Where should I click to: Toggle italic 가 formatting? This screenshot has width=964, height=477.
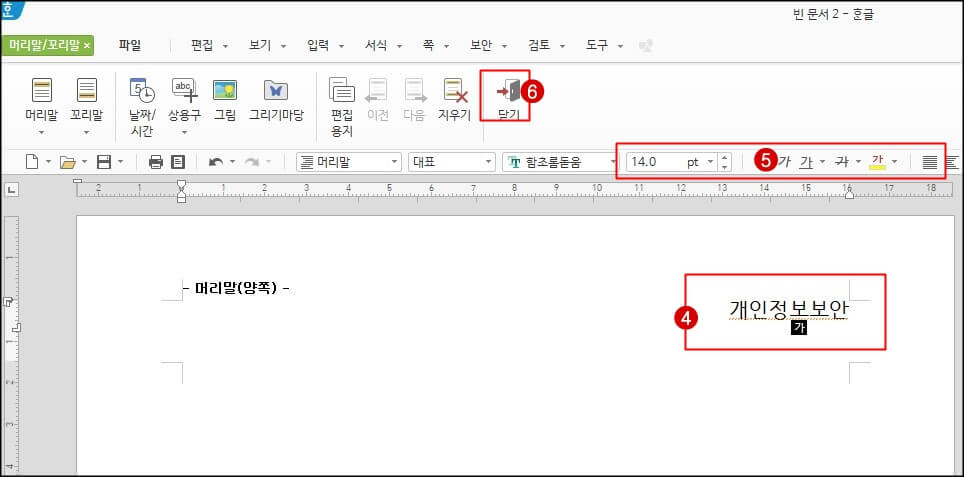tap(784, 162)
